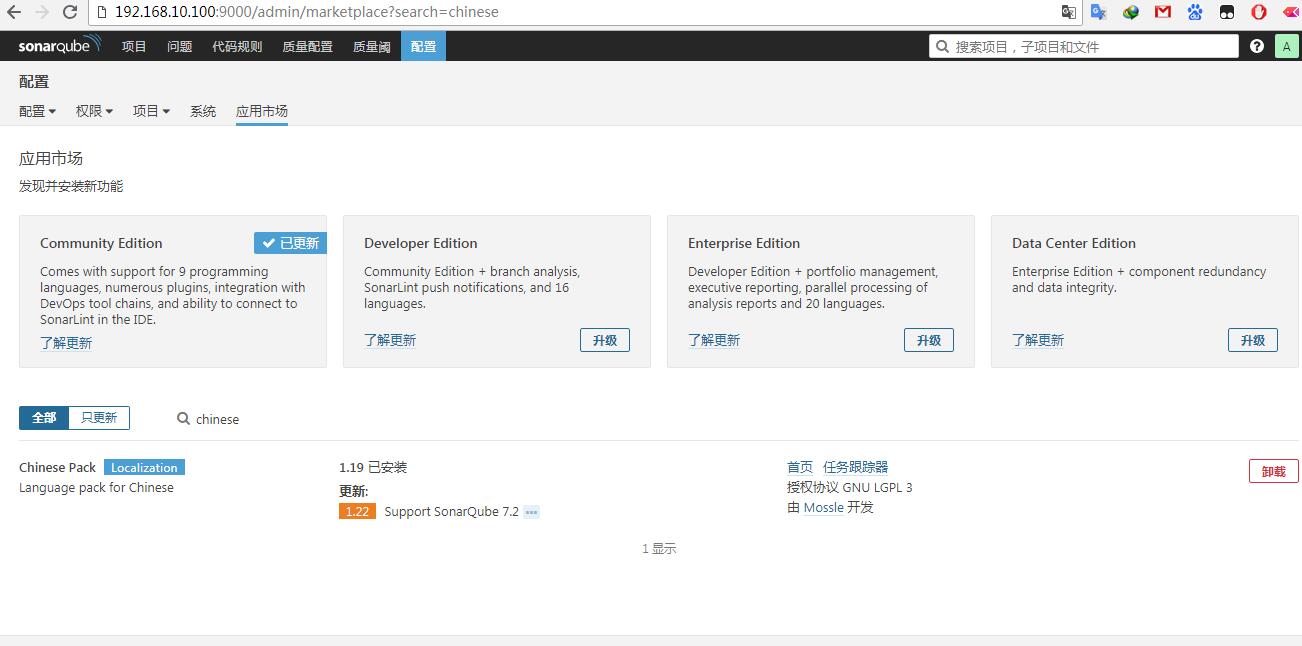The width and height of the screenshot is (1302, 646).
Task: Select the 全部 filter toggle
Action: [x=44, y=418]
